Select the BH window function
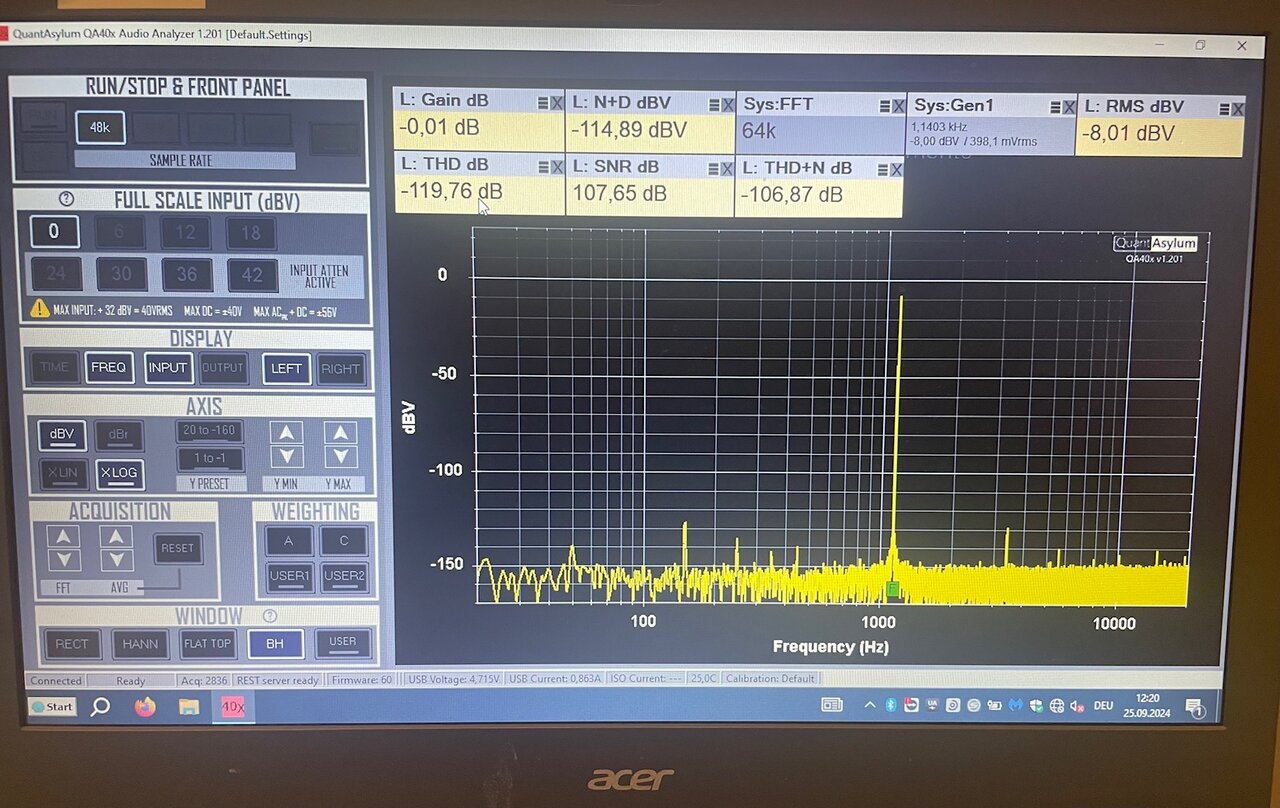Image resolution: width=1280 pixels, height=808 pixels. click(275, 644)
